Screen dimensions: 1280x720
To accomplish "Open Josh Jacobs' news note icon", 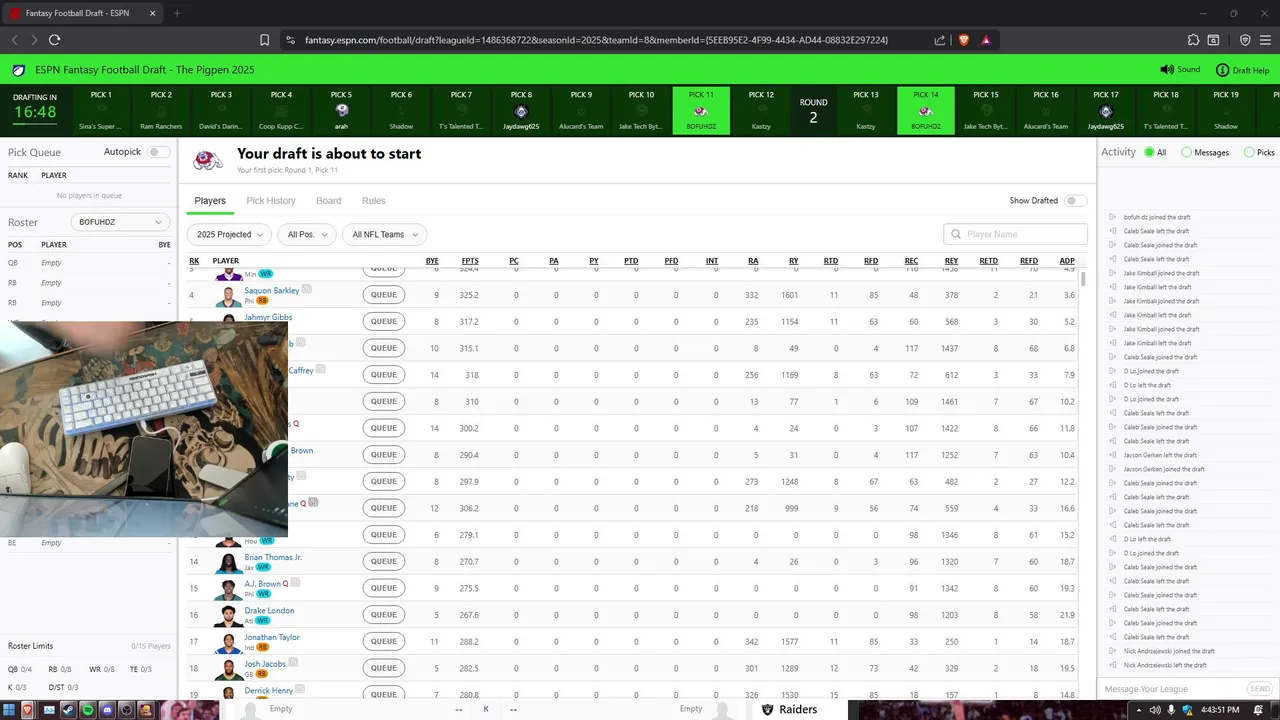I will click(294, 662).
